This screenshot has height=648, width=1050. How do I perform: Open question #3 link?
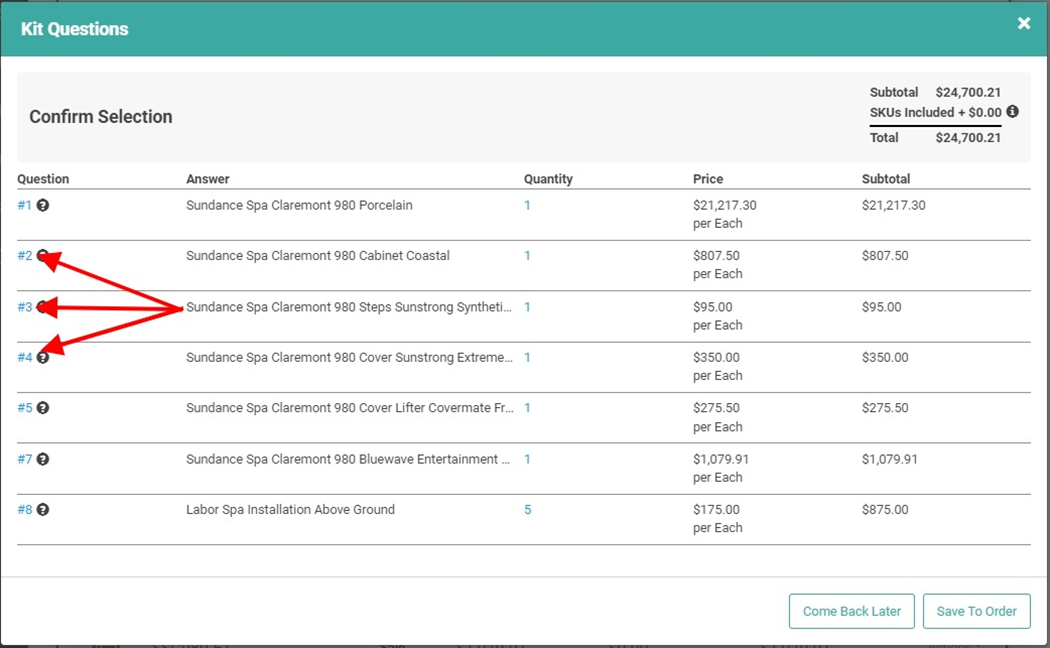point(25,307)
